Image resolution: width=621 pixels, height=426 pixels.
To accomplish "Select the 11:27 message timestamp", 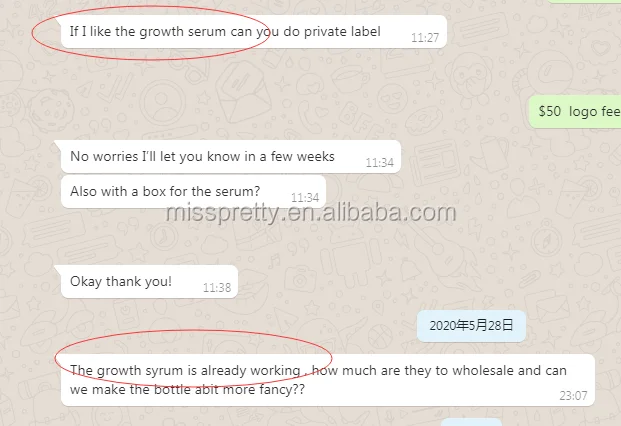I will coord(425,38).
